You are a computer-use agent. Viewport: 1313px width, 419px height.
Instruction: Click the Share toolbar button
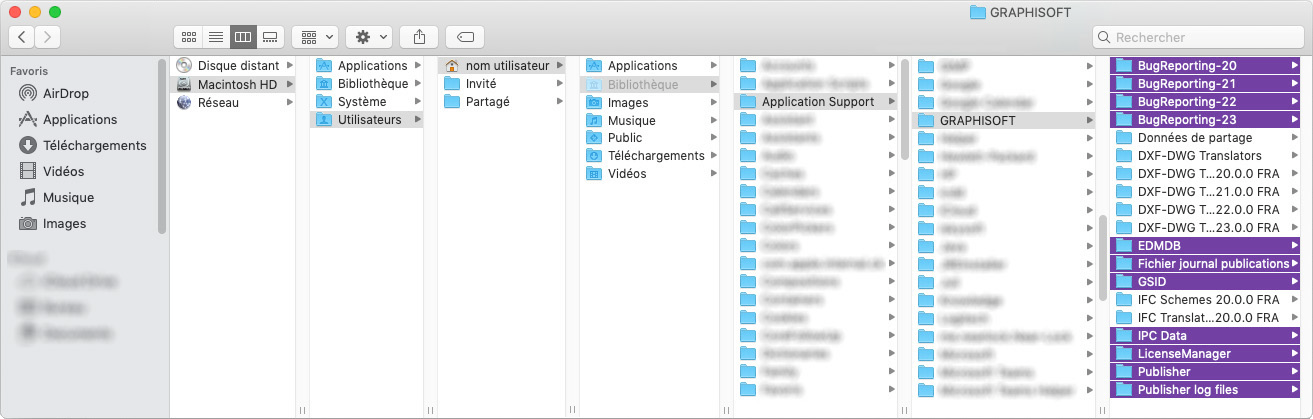(419, 37)
